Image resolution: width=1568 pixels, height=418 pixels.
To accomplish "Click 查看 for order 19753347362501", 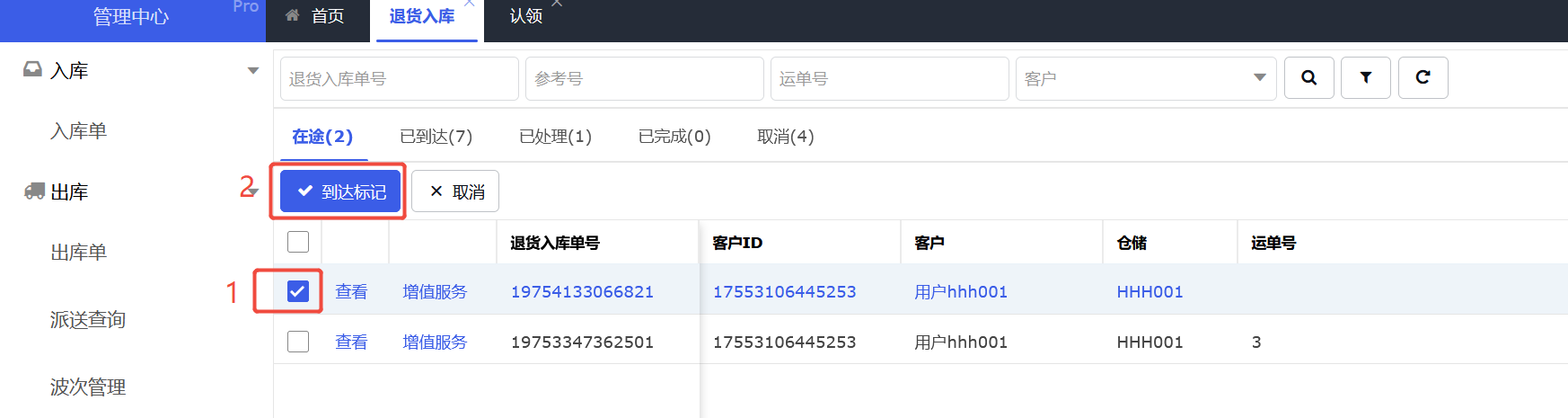I will [351, 342].
